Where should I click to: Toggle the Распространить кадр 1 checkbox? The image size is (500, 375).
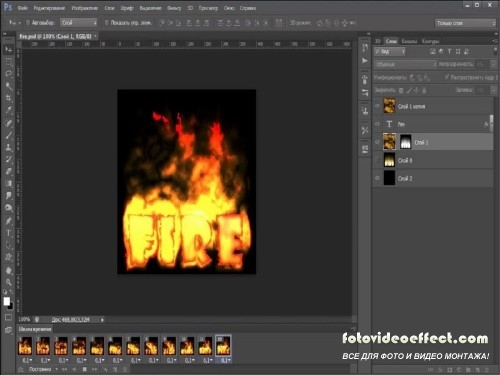click(x=447, y=77)
